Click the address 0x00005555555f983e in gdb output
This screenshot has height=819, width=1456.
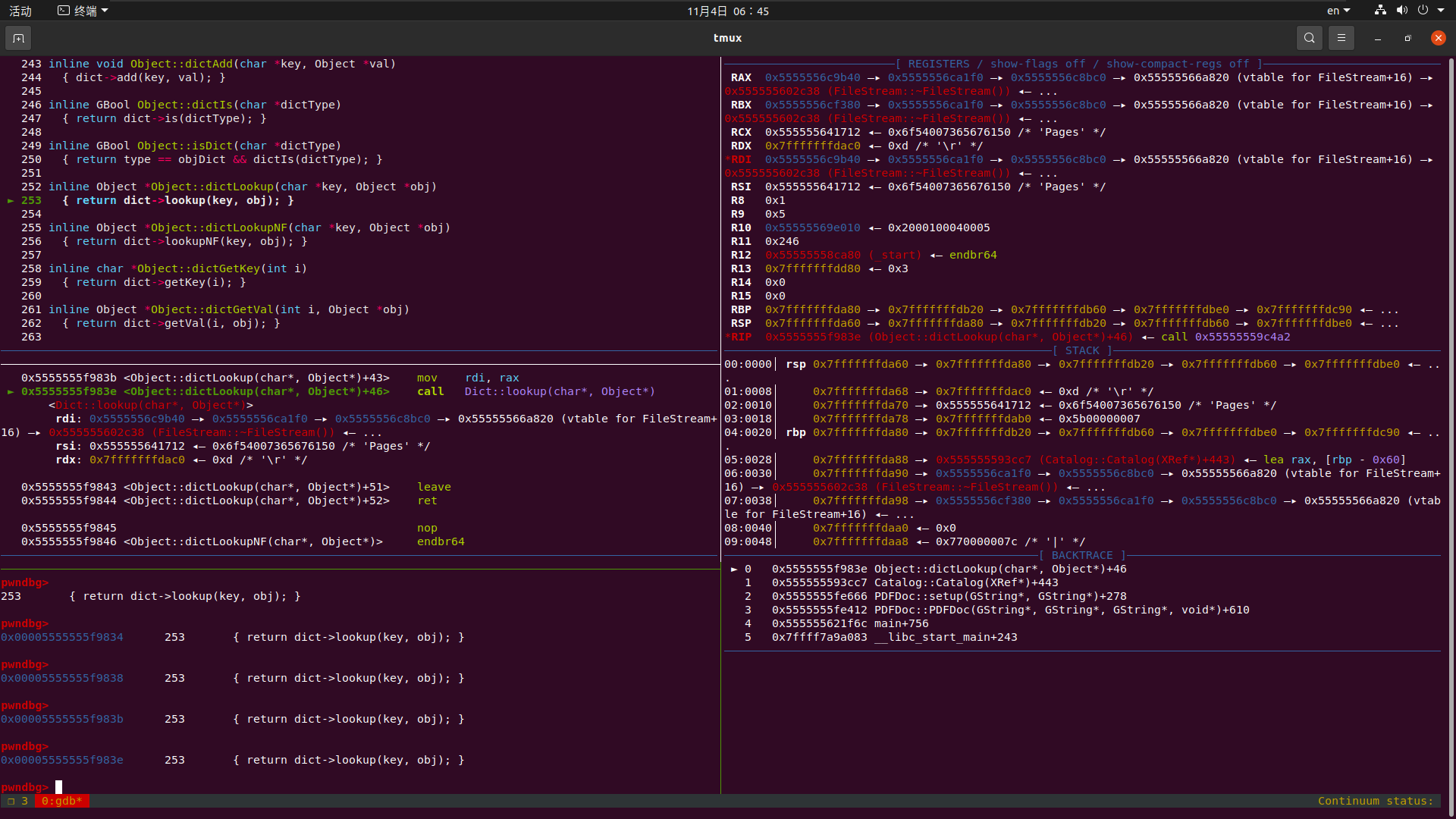tap(62, 760)
